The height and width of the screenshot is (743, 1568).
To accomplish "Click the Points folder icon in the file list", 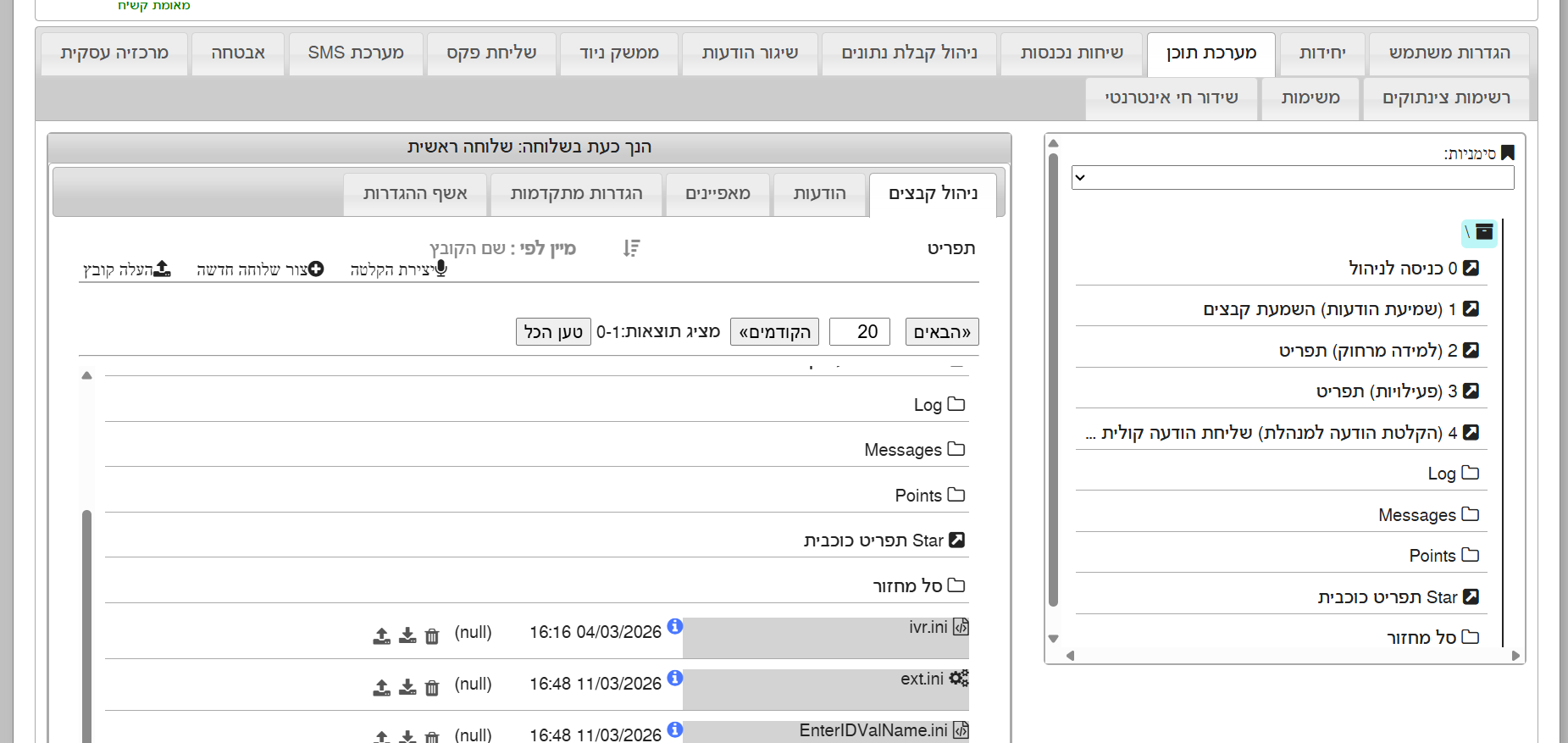I will pos(956,495).
